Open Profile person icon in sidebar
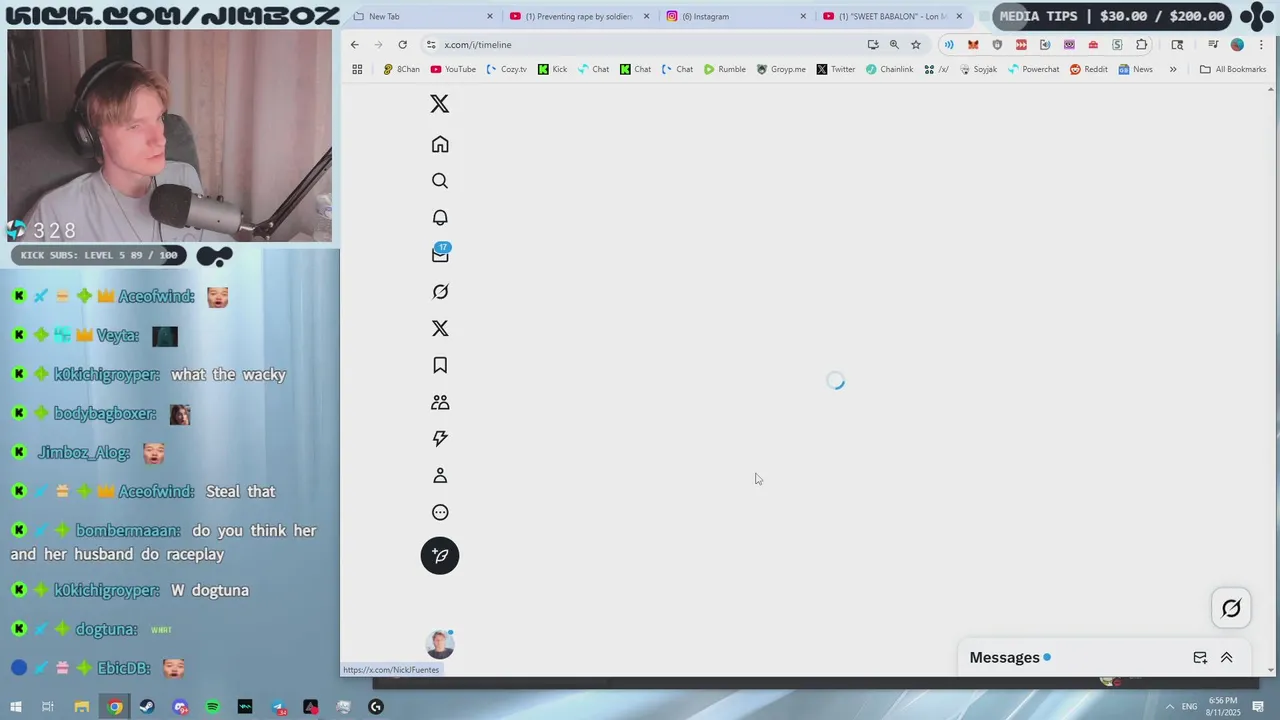The height and width of the screenshot is (720, 1280). click(440, 475)
